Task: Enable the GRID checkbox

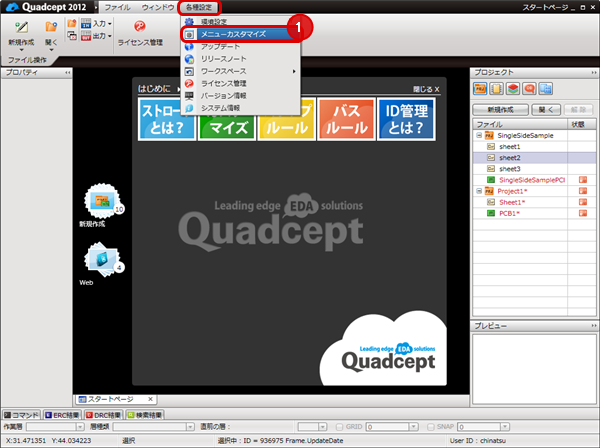Action: point(339,427)
